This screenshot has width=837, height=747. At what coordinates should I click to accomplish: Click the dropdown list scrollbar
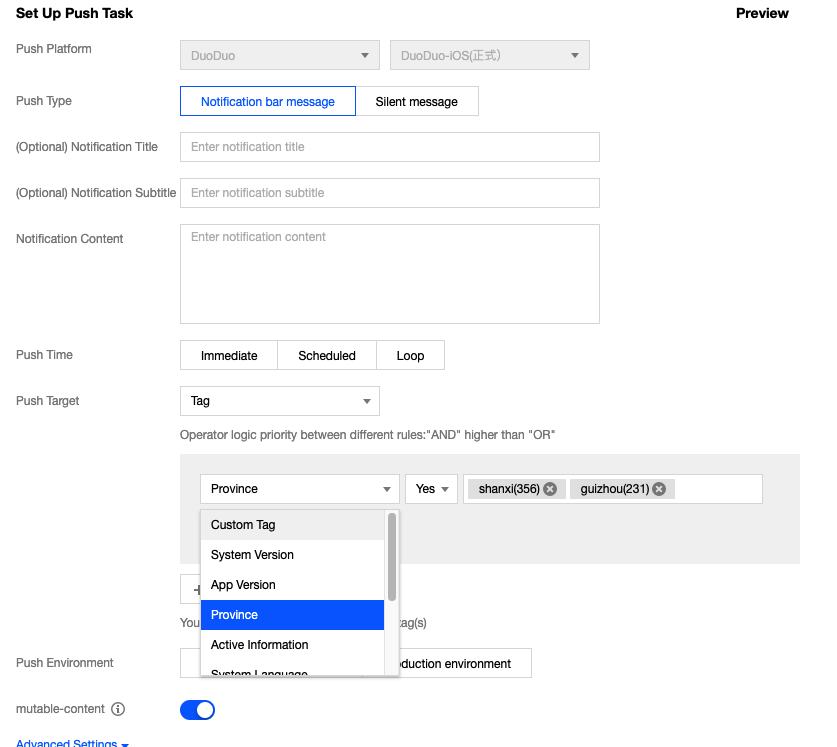point(392,557)
